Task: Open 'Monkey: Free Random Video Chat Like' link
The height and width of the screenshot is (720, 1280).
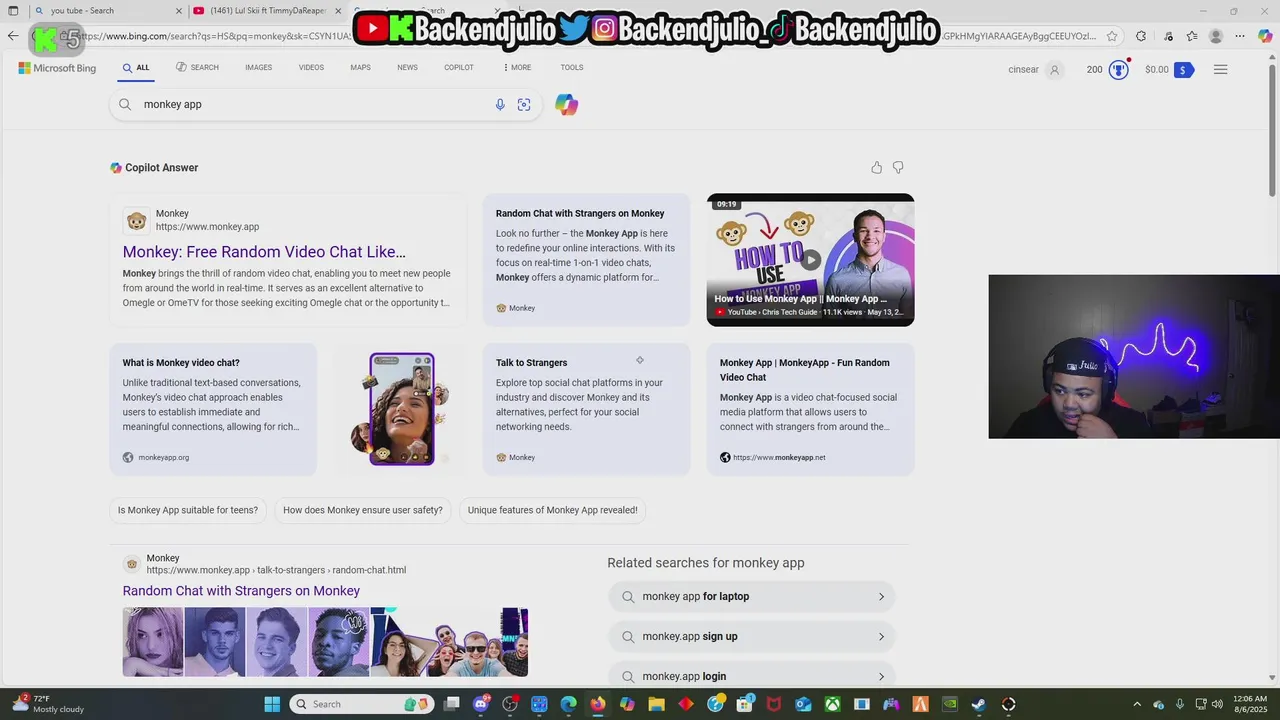Action: pyautogui.click(x=264, y=252)
